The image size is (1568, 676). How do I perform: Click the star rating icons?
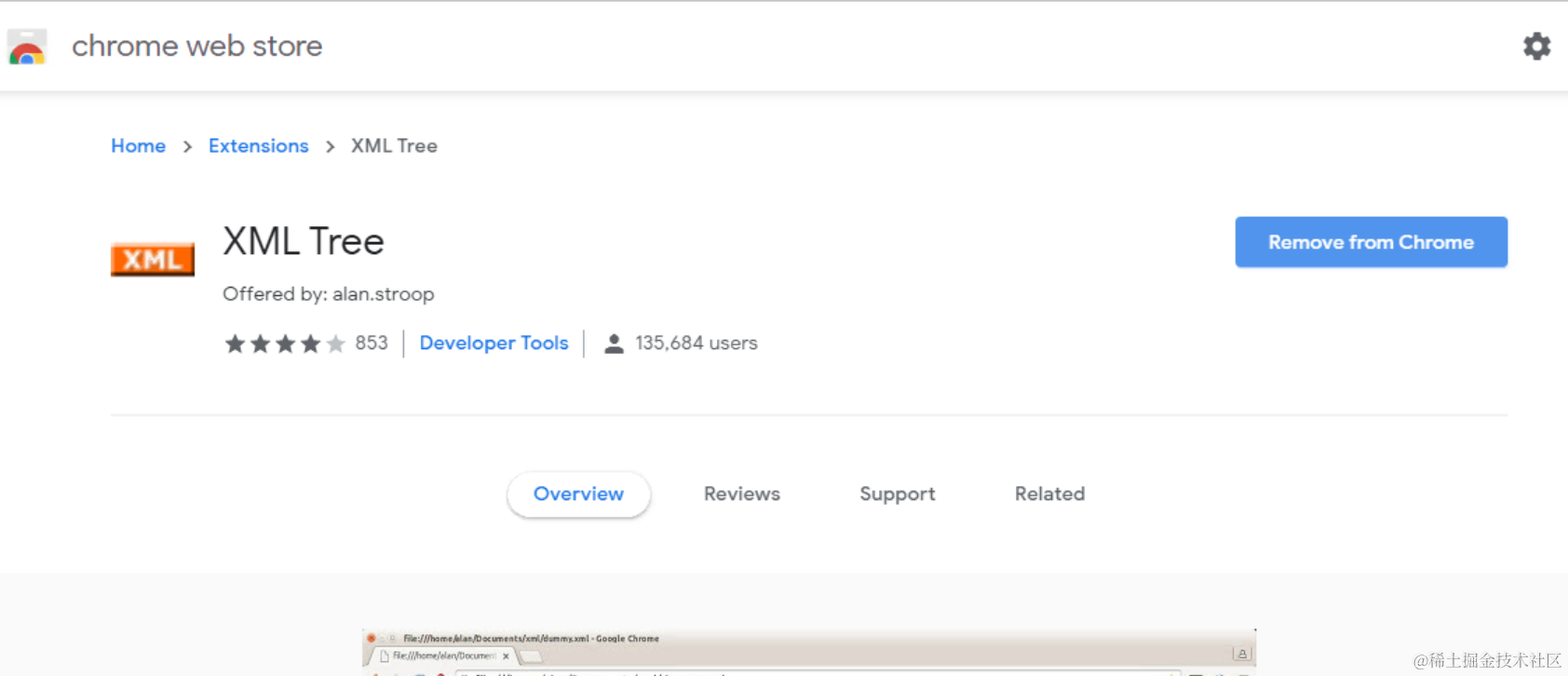coord(285,344)
